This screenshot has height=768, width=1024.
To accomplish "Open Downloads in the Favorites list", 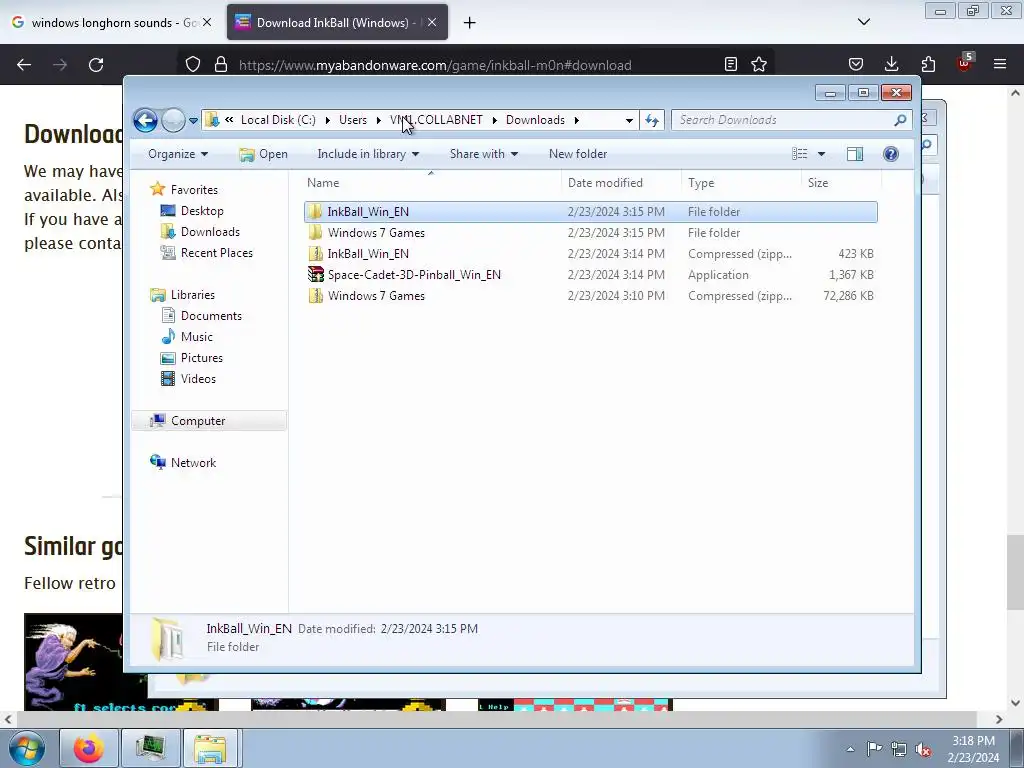I will coord(210,232).
